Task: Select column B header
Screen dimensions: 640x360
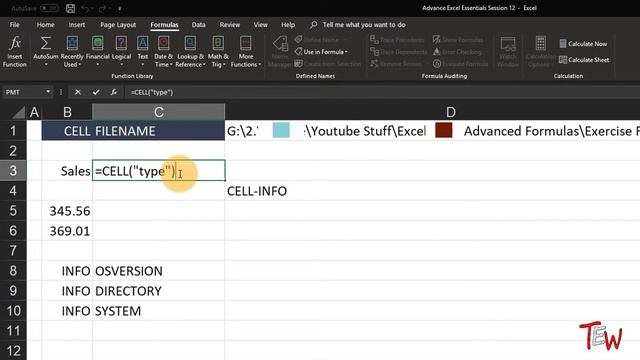Action: coord(67,112)
